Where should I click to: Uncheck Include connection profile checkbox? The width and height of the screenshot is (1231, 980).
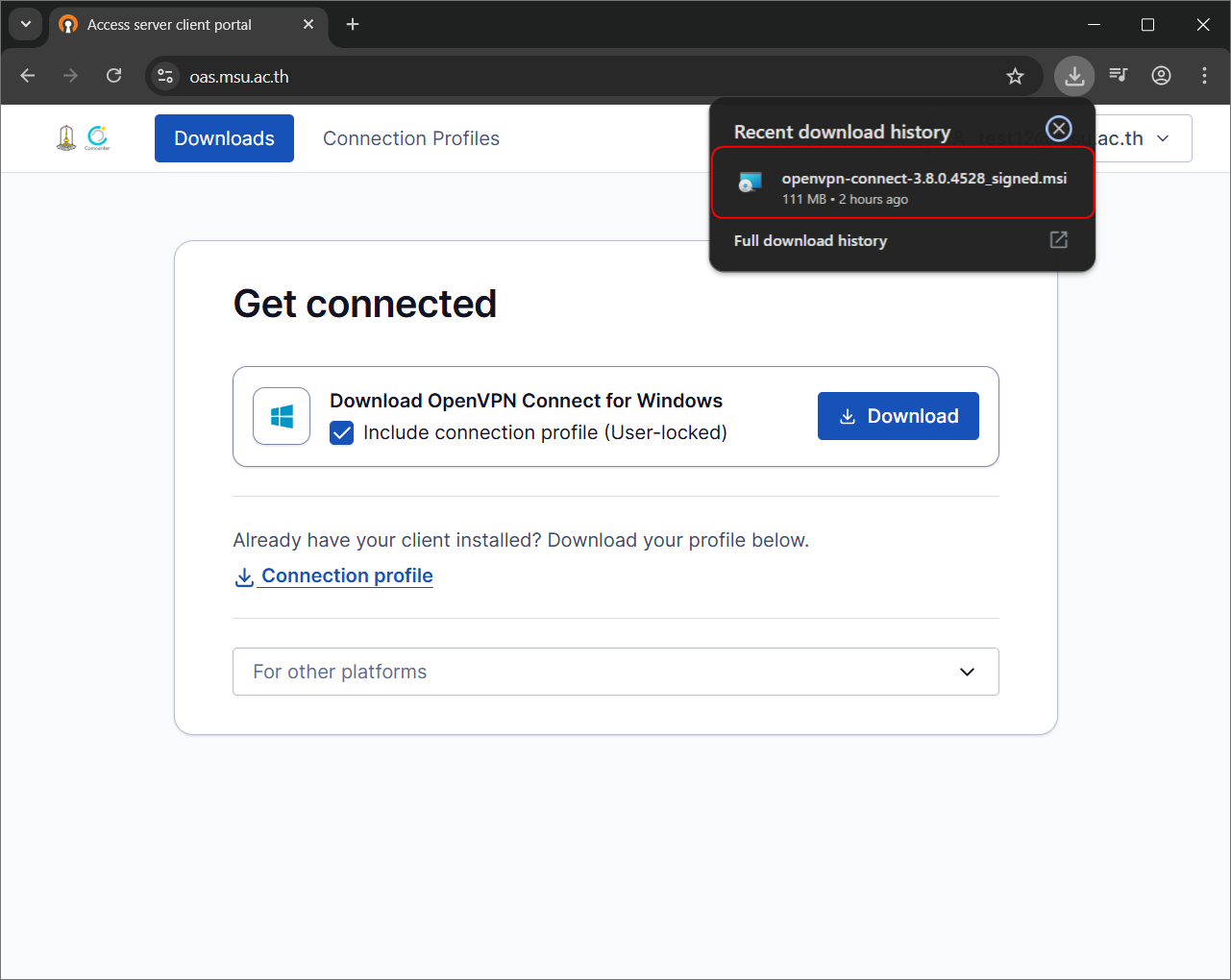[342, 433]
